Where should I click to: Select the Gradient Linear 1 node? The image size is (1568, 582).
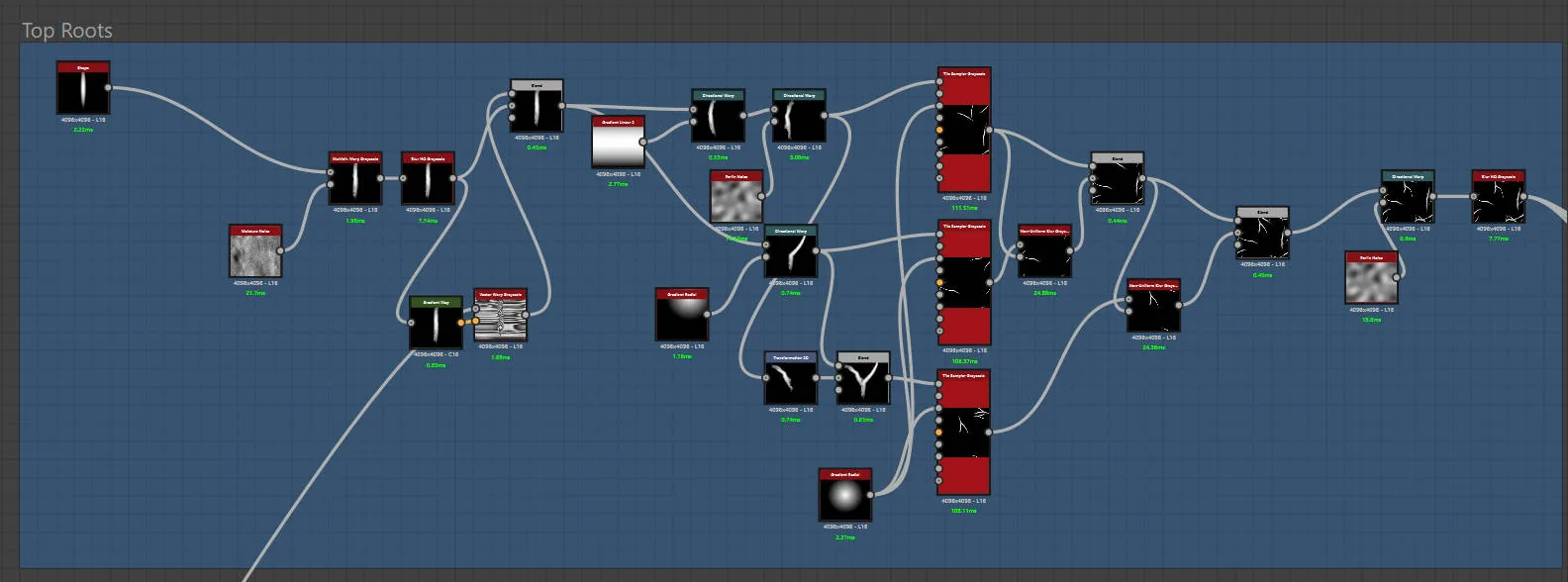point(618,143)
